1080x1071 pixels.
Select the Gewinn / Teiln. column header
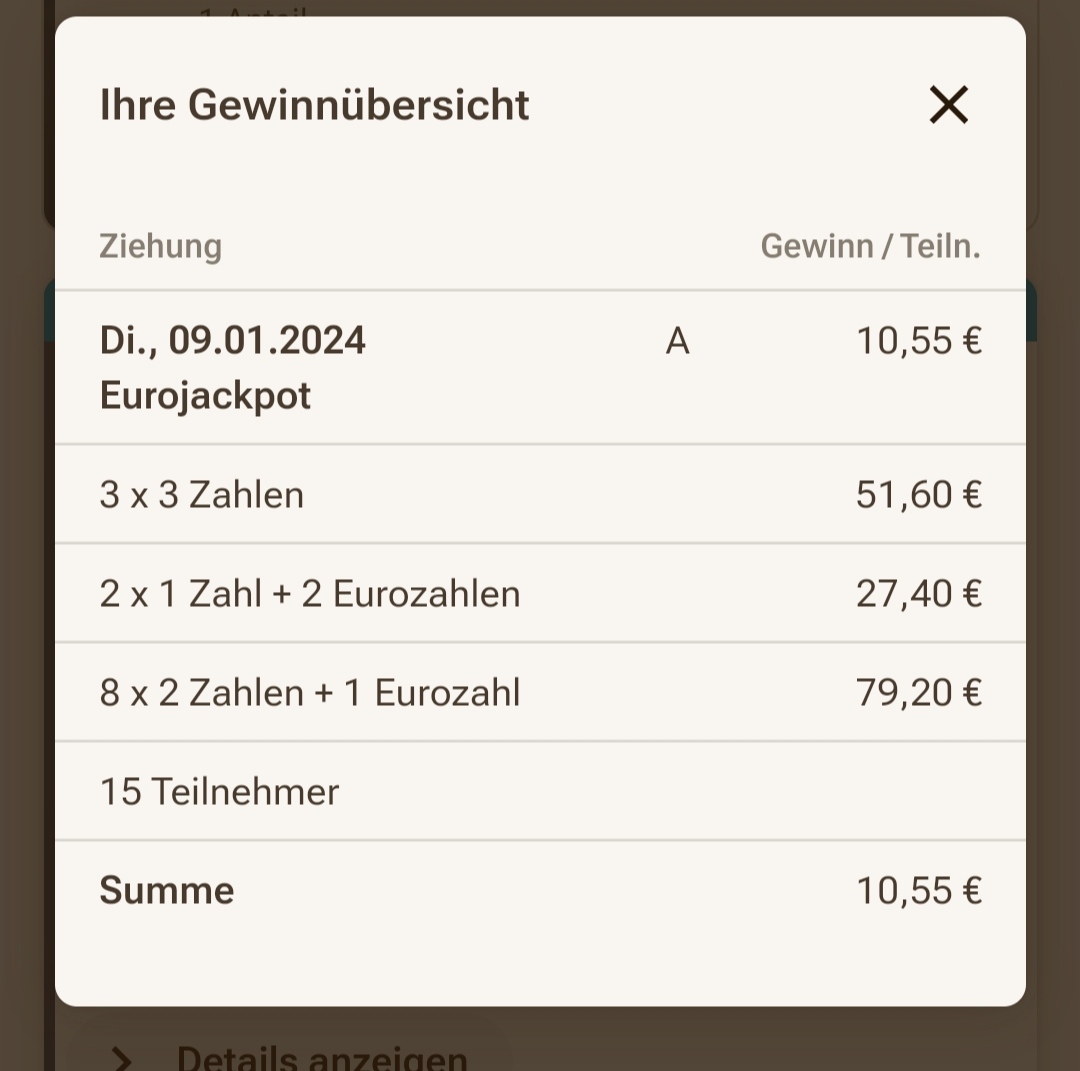pyautogui.click(x=871, y=246)
